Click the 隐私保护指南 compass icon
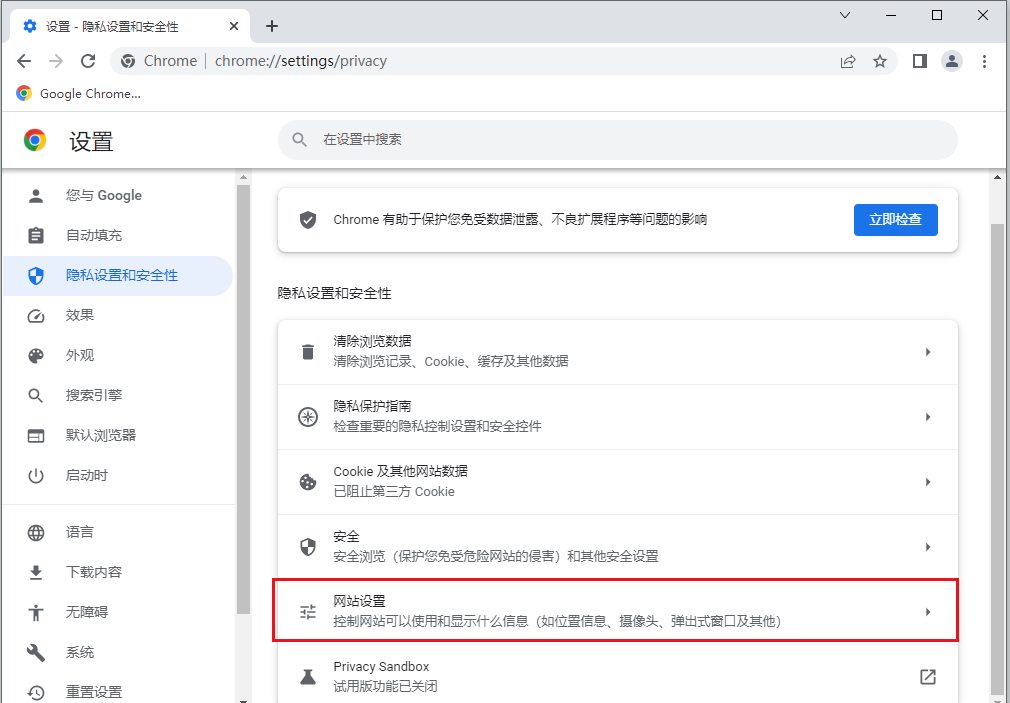Screen dimensions: 1010x703 (x=308, y=417)
